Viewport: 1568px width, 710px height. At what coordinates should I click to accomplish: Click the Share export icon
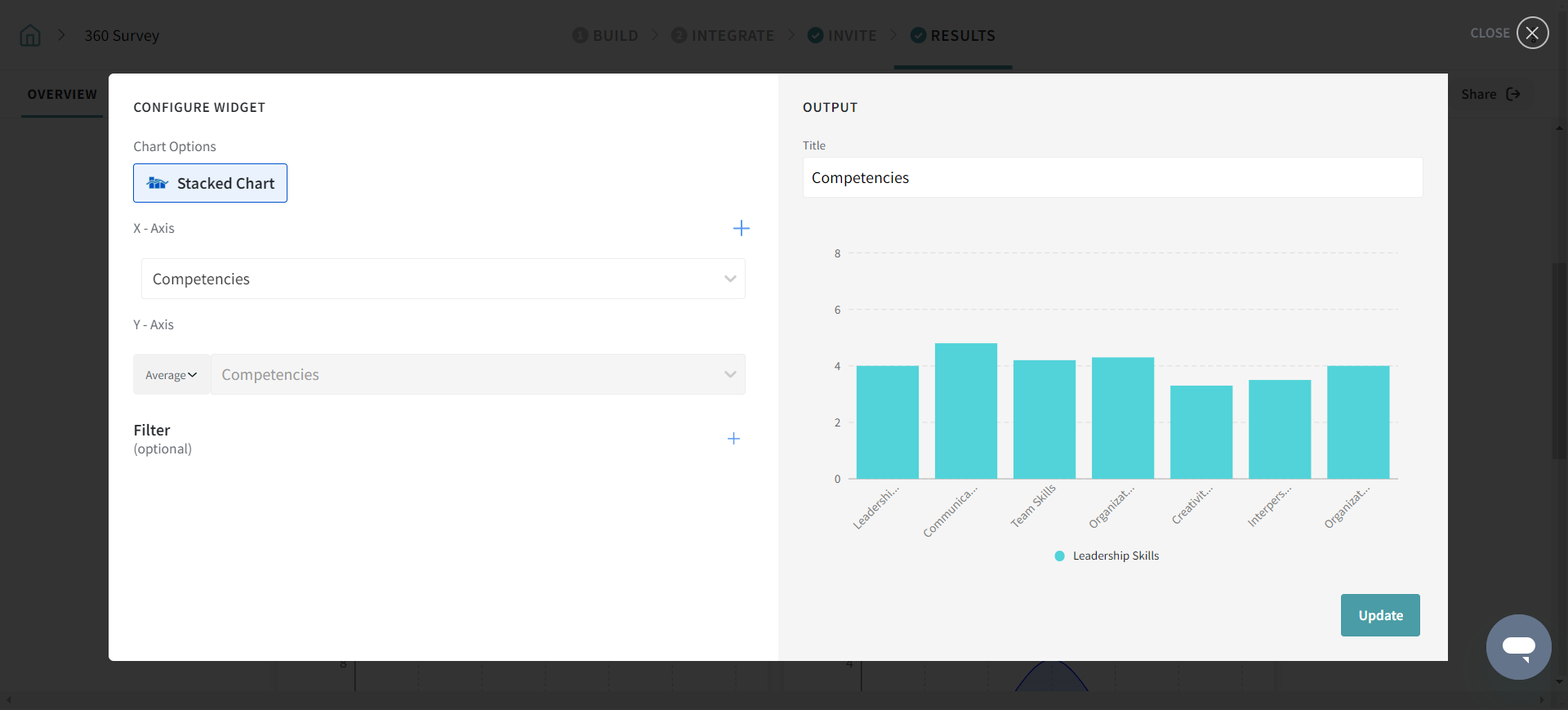pos(1513,95)
